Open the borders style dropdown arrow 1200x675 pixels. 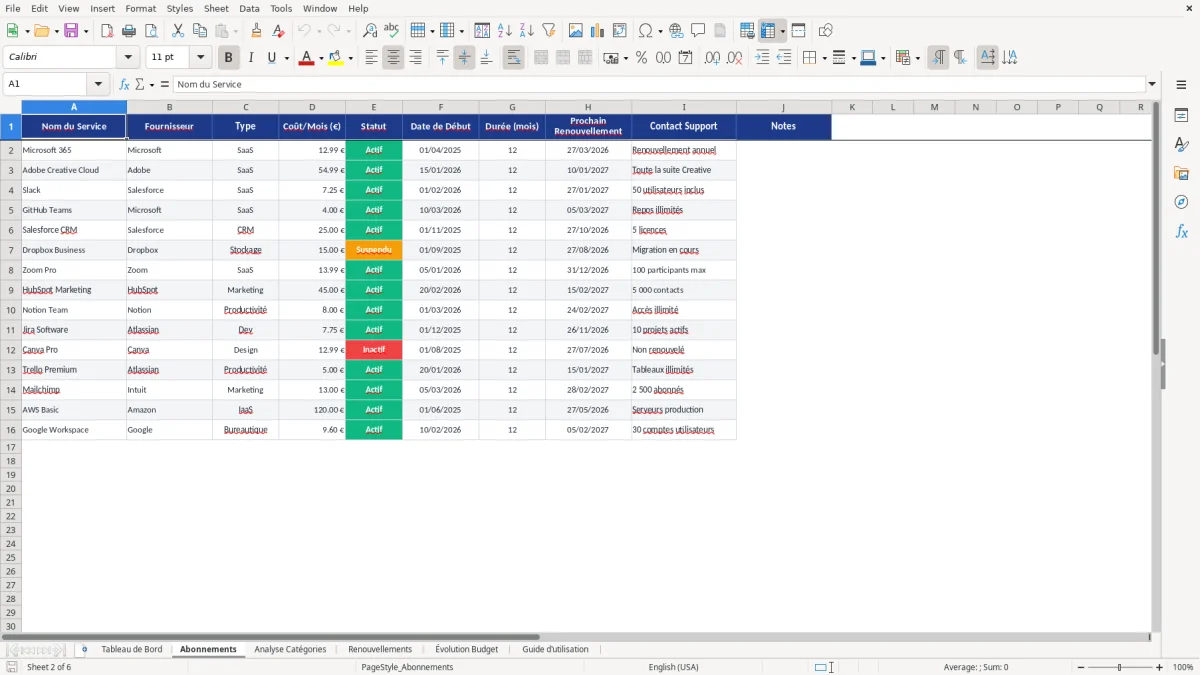pyautogui.click(x=853, y=58)
